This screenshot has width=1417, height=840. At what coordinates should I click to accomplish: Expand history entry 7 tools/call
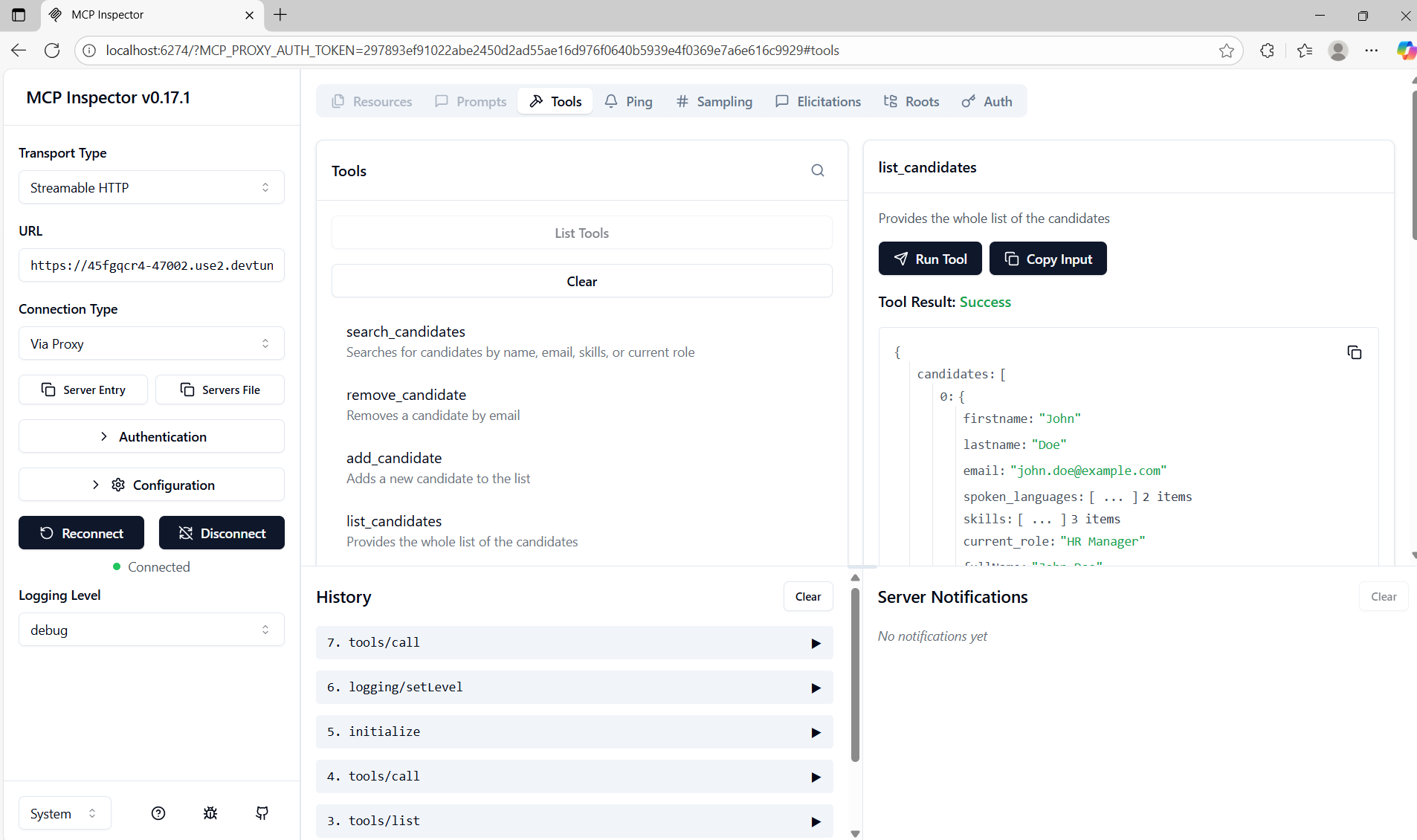coord(574,643)
